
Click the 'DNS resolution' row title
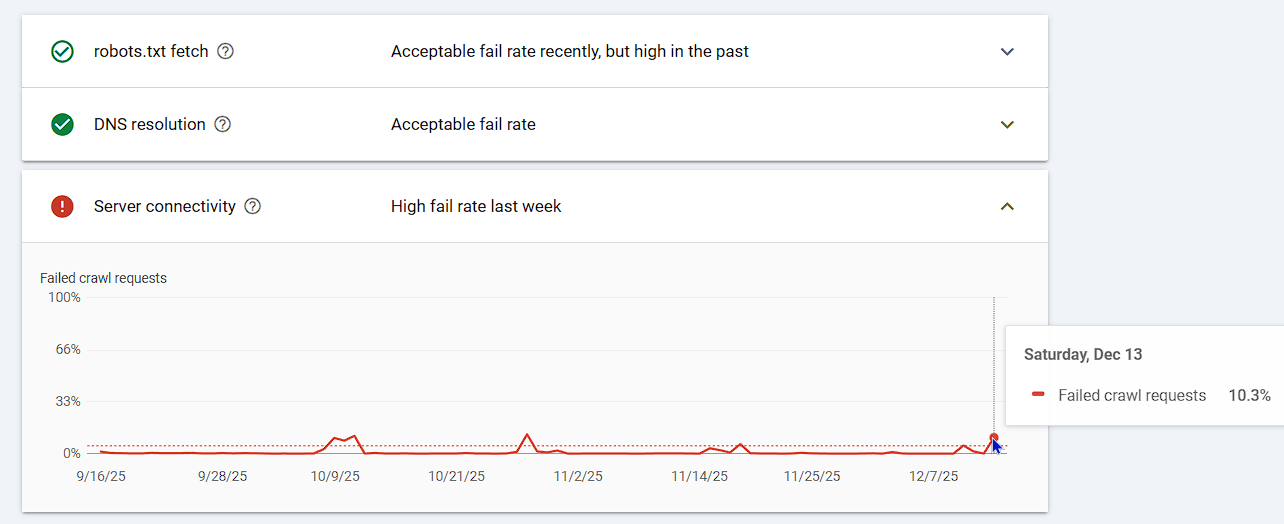[150, 125]
